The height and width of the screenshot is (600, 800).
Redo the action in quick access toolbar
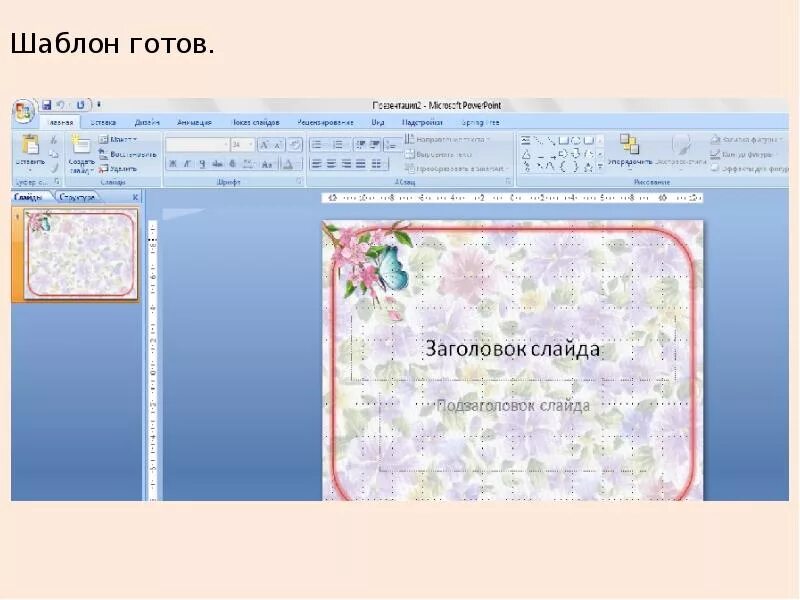[x=80, y=105]
